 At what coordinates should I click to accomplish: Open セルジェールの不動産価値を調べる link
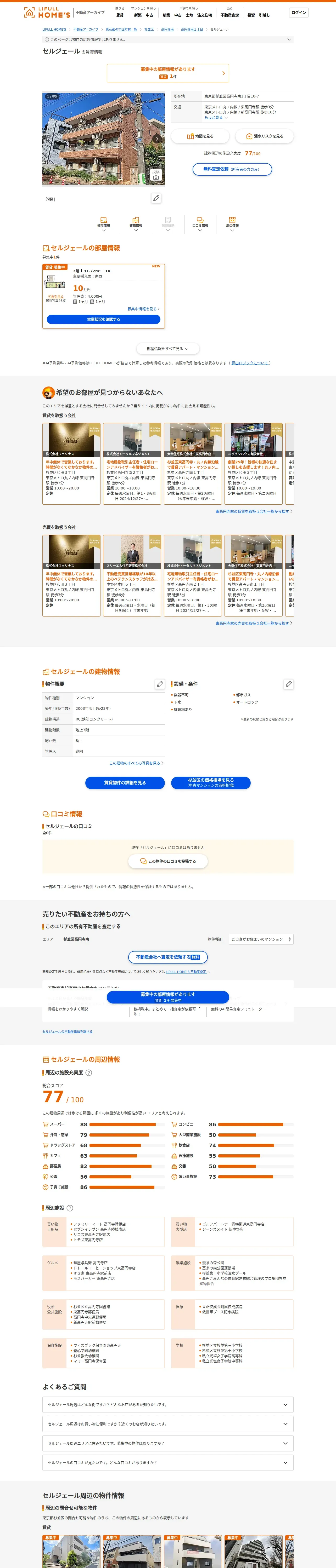point(68,1032)
